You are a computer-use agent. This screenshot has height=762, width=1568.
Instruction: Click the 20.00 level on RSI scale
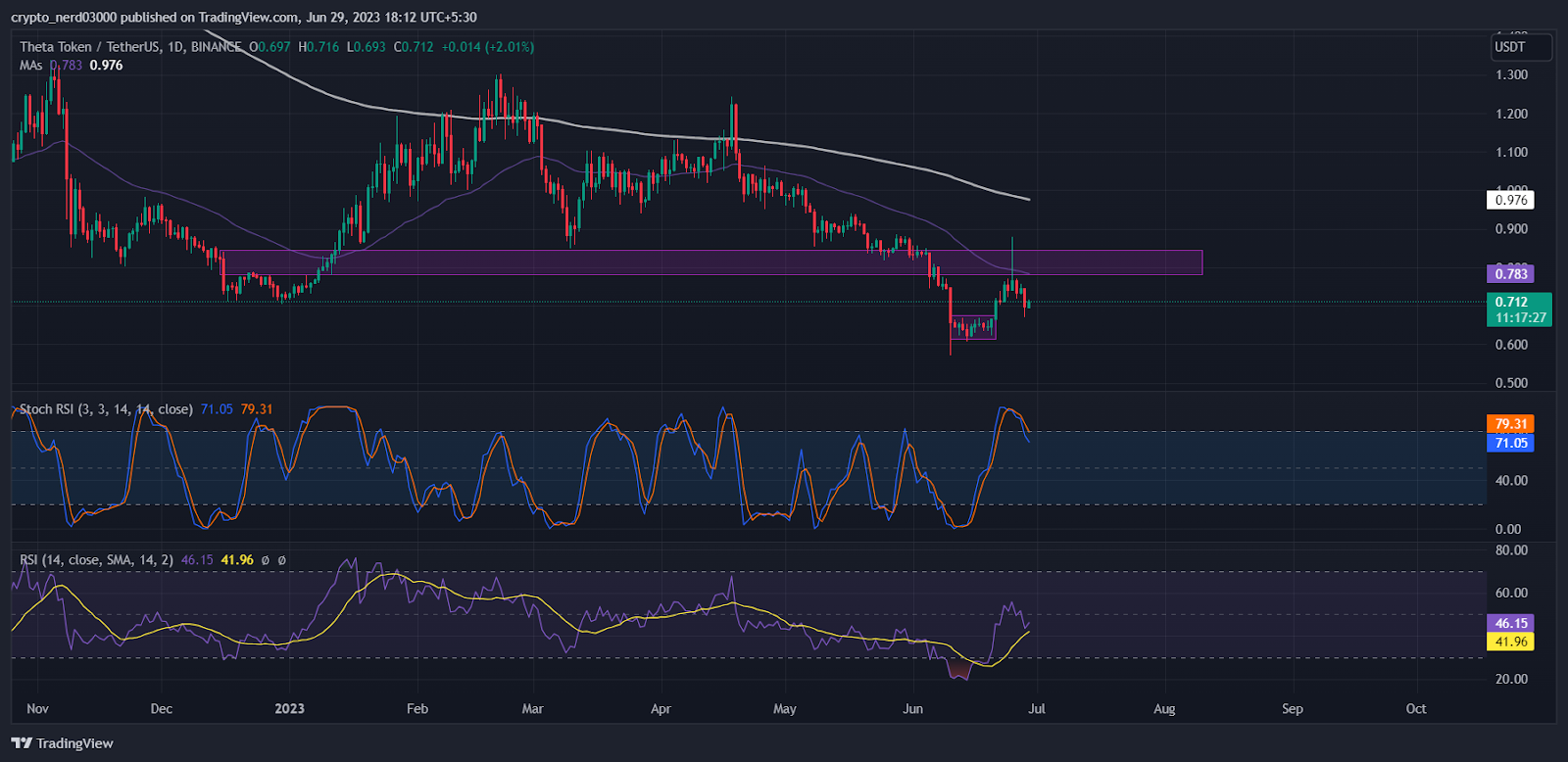1511,679
